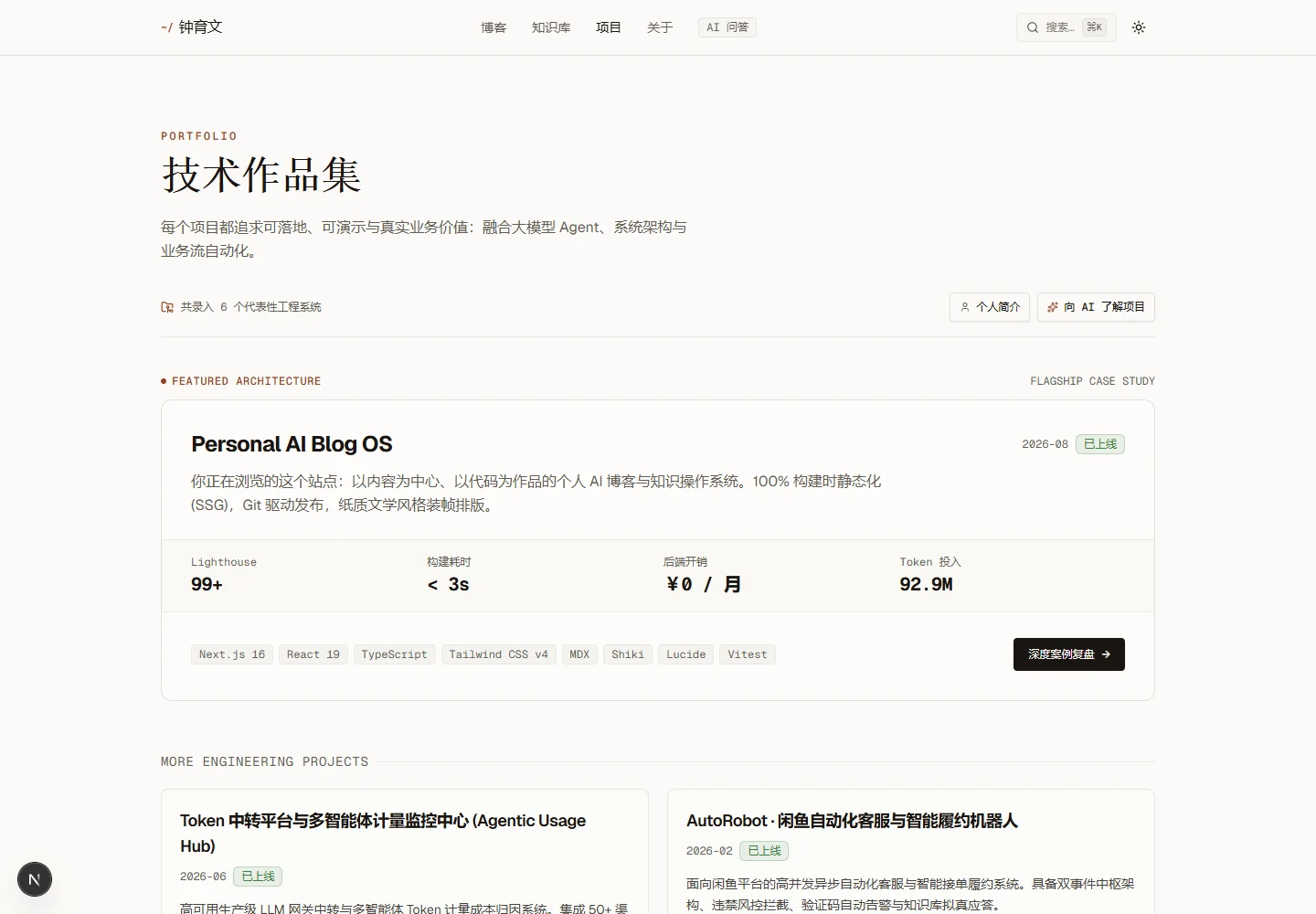Open the Token 中转平台 project card title
The width and height of the screenshot is (1316, 914).
pyautogui.click(x=383, y=833)
